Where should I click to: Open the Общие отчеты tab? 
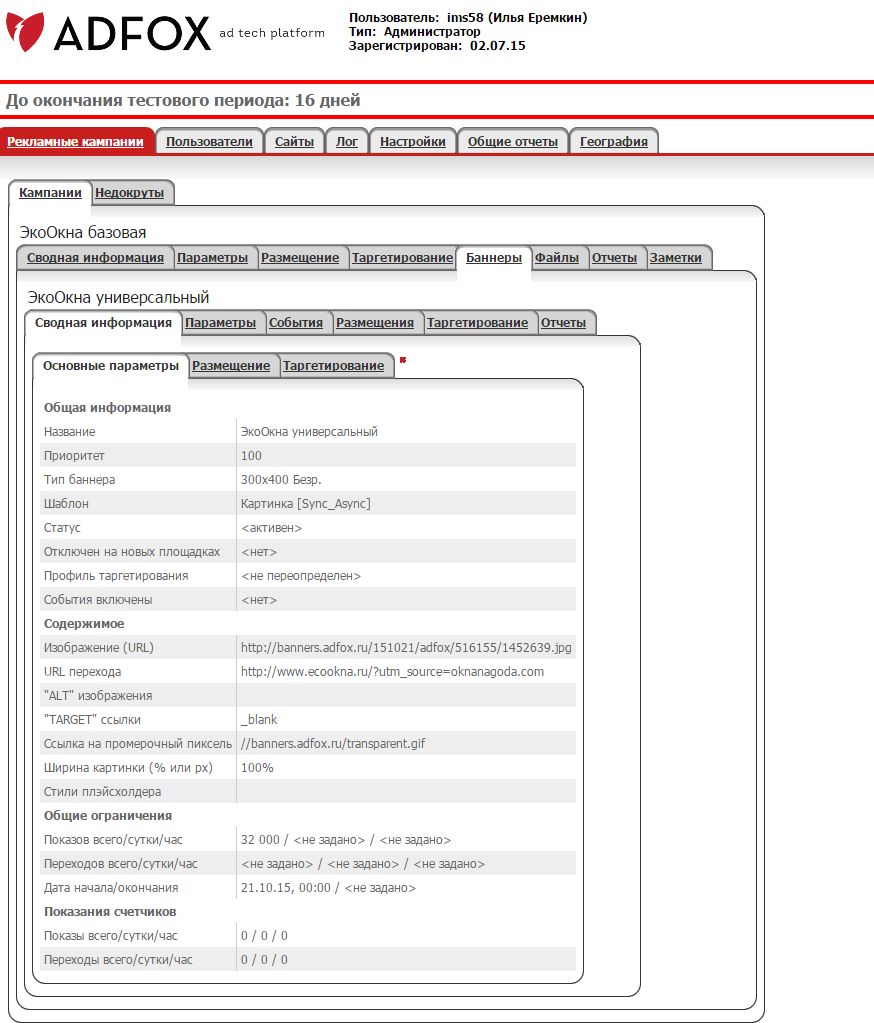(x=512, y=142)
